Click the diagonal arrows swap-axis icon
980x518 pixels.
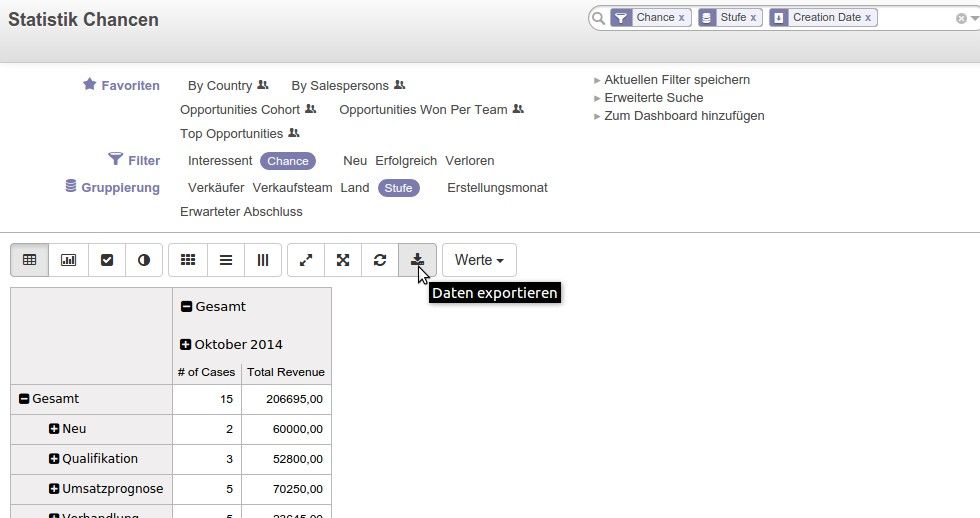coord(306,260)
